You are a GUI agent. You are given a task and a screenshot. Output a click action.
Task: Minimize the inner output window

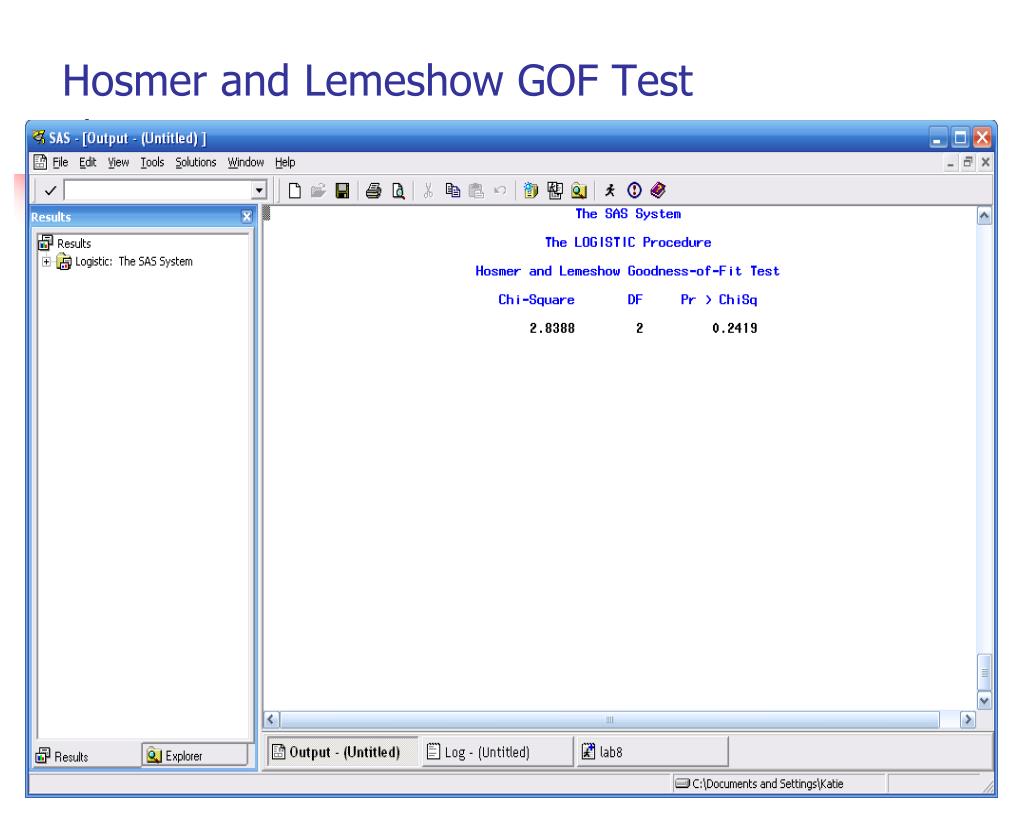[x=951, y=162]
